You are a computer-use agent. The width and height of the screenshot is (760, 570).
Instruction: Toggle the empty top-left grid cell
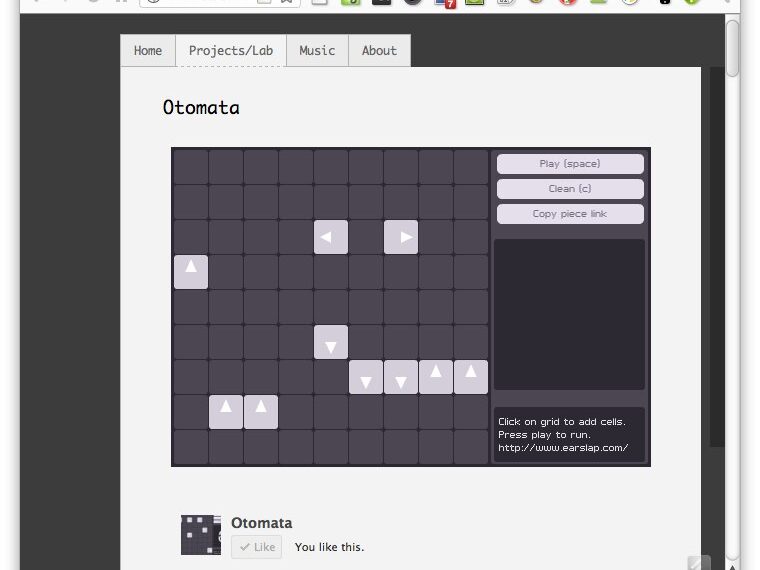pyautogui.click(x=191, y=167)
